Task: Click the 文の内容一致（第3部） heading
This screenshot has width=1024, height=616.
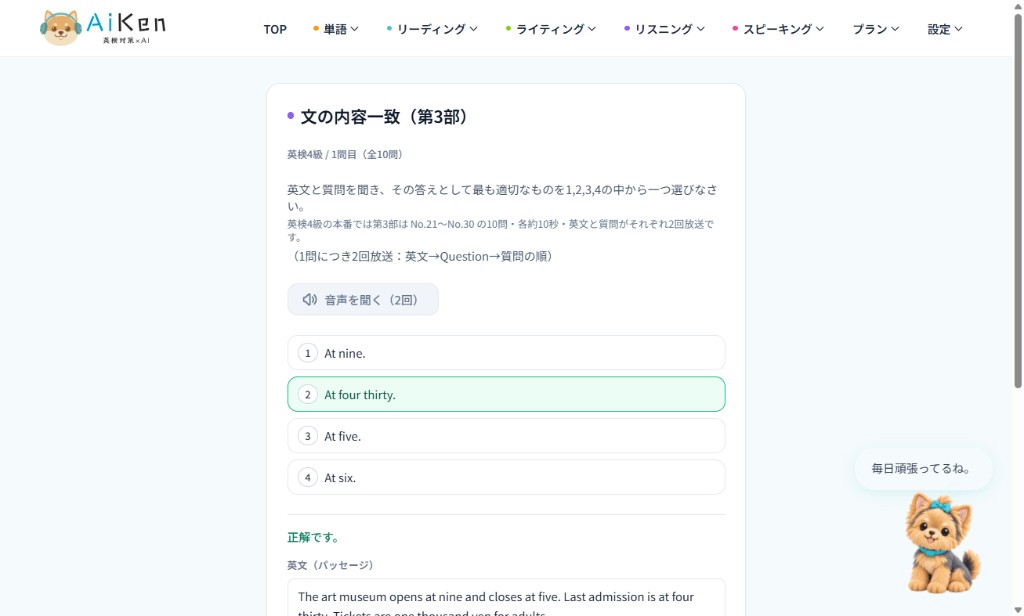Action: pos(384,116)
